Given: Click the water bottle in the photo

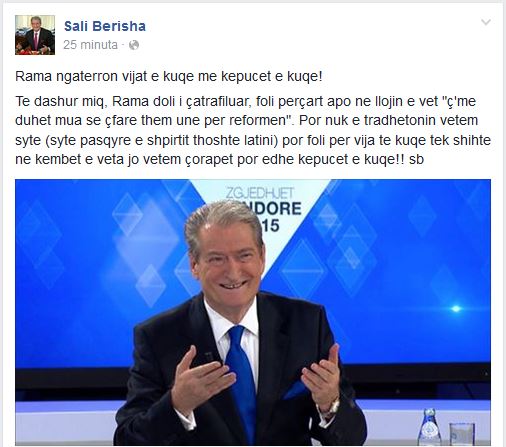Looking at the screenshot, I should 429,426.
